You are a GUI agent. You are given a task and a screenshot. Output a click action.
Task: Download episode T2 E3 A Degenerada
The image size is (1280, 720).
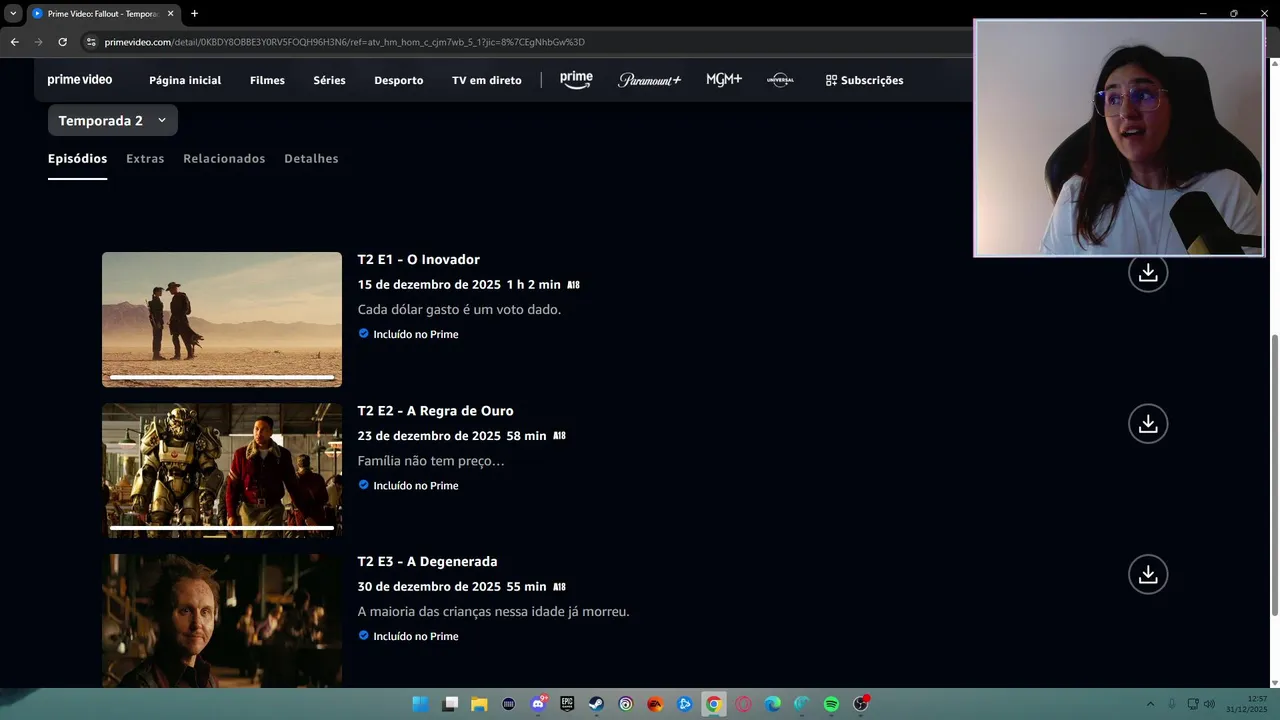click(1148, 574)
